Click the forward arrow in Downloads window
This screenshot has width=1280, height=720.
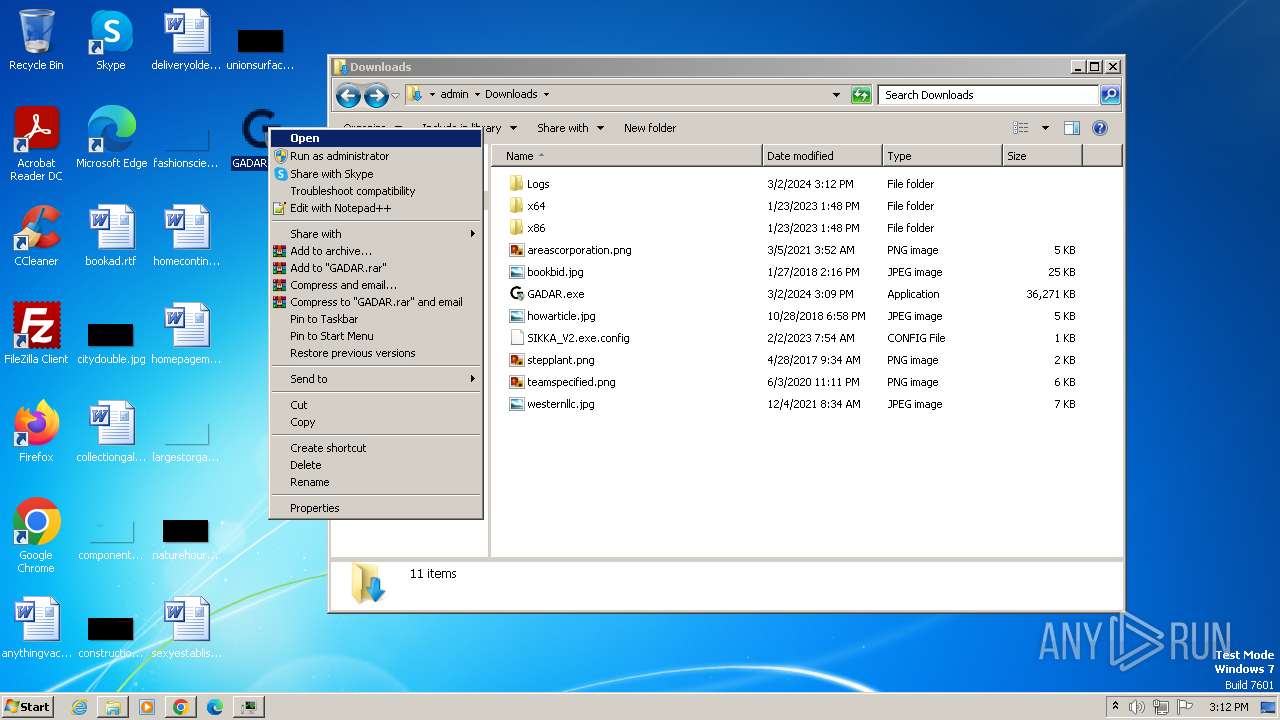click(376, 96)
